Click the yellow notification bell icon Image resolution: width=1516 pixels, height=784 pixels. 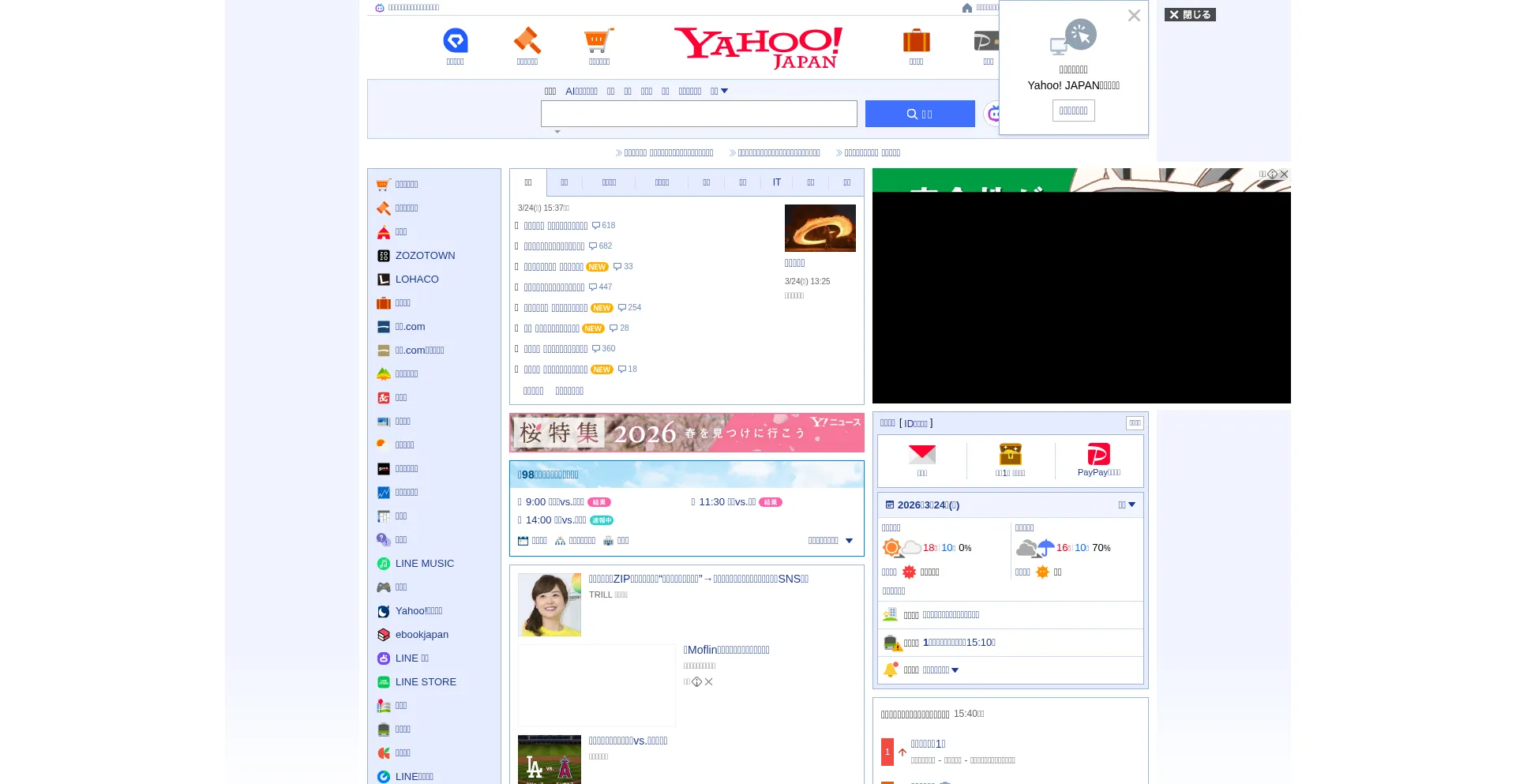coord(891,670)
